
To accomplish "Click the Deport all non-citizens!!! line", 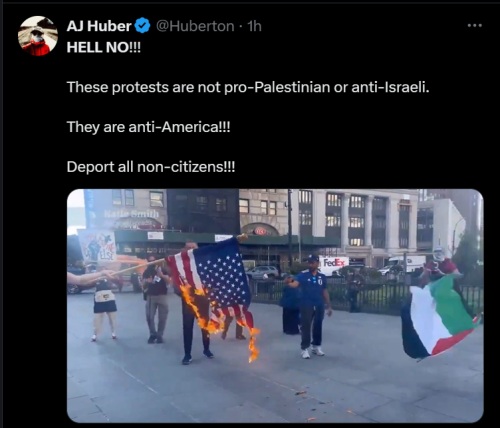I will pos(151,167).
